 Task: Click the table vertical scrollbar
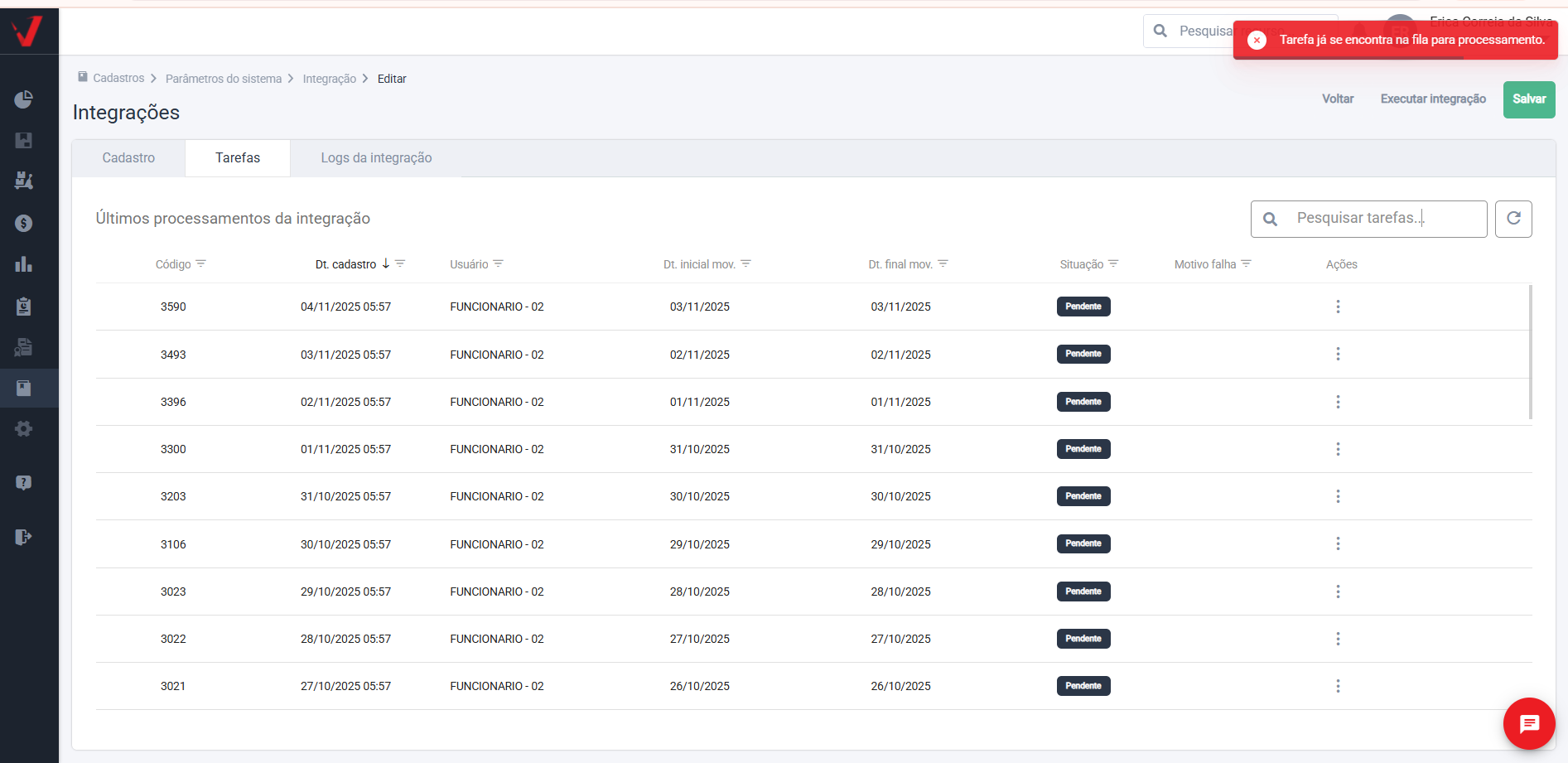coord(1530,352)
